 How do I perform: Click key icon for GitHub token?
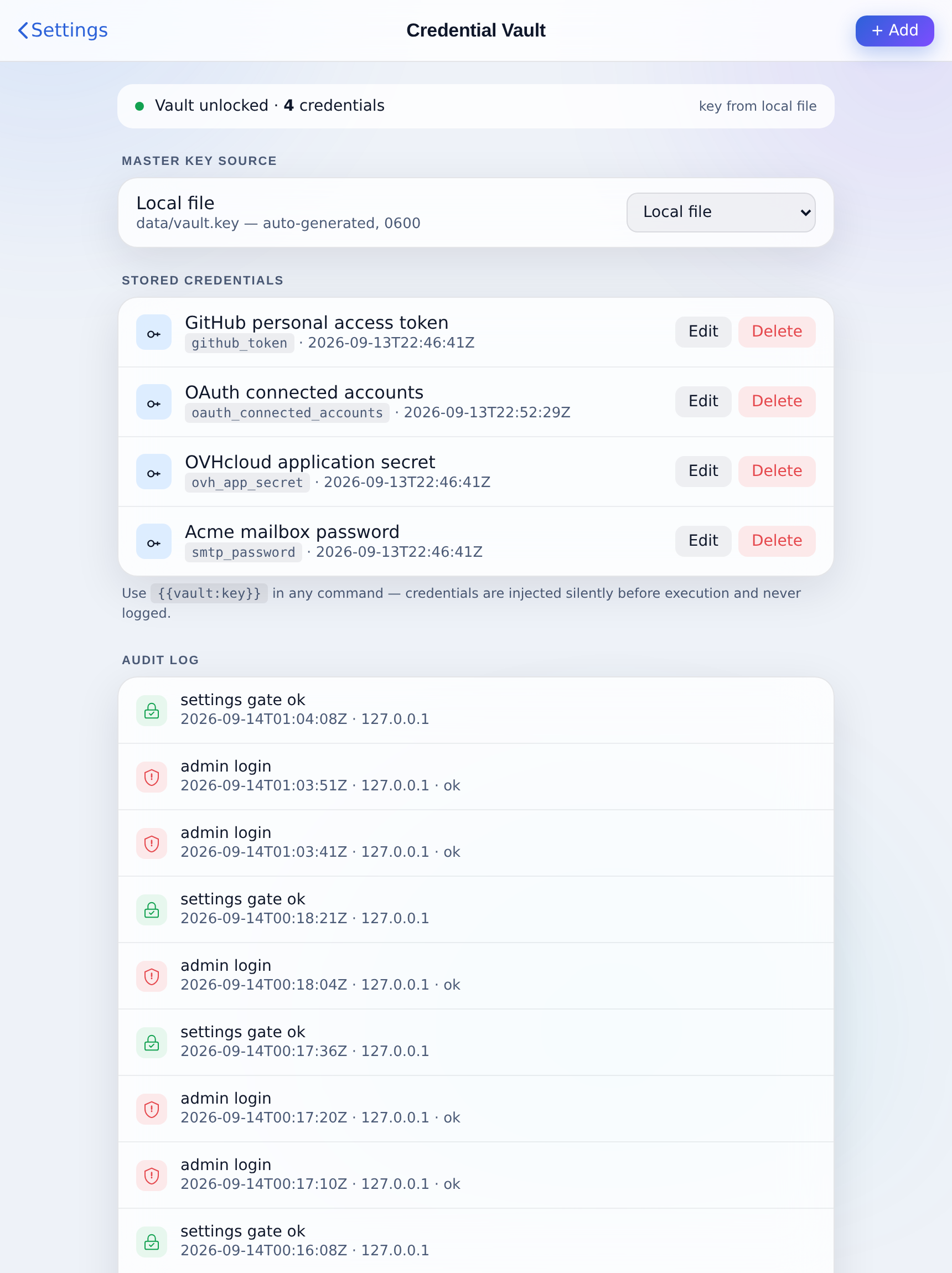(x=154, y=332)
